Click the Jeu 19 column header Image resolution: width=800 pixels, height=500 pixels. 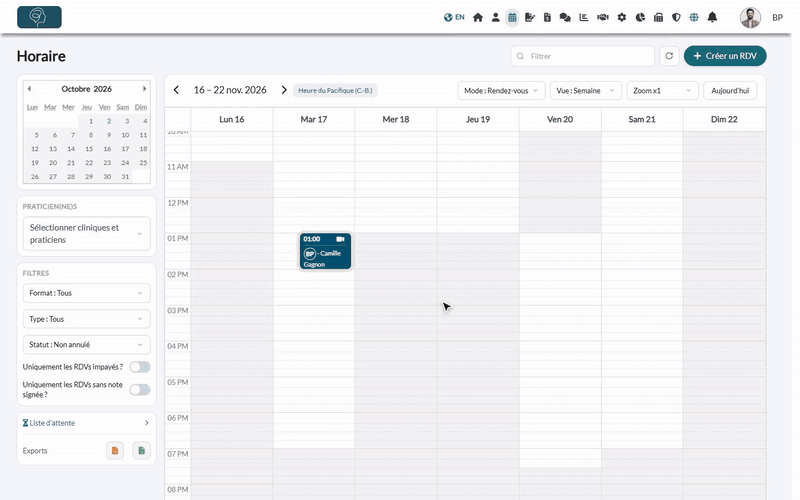click(x=478, y=119)
